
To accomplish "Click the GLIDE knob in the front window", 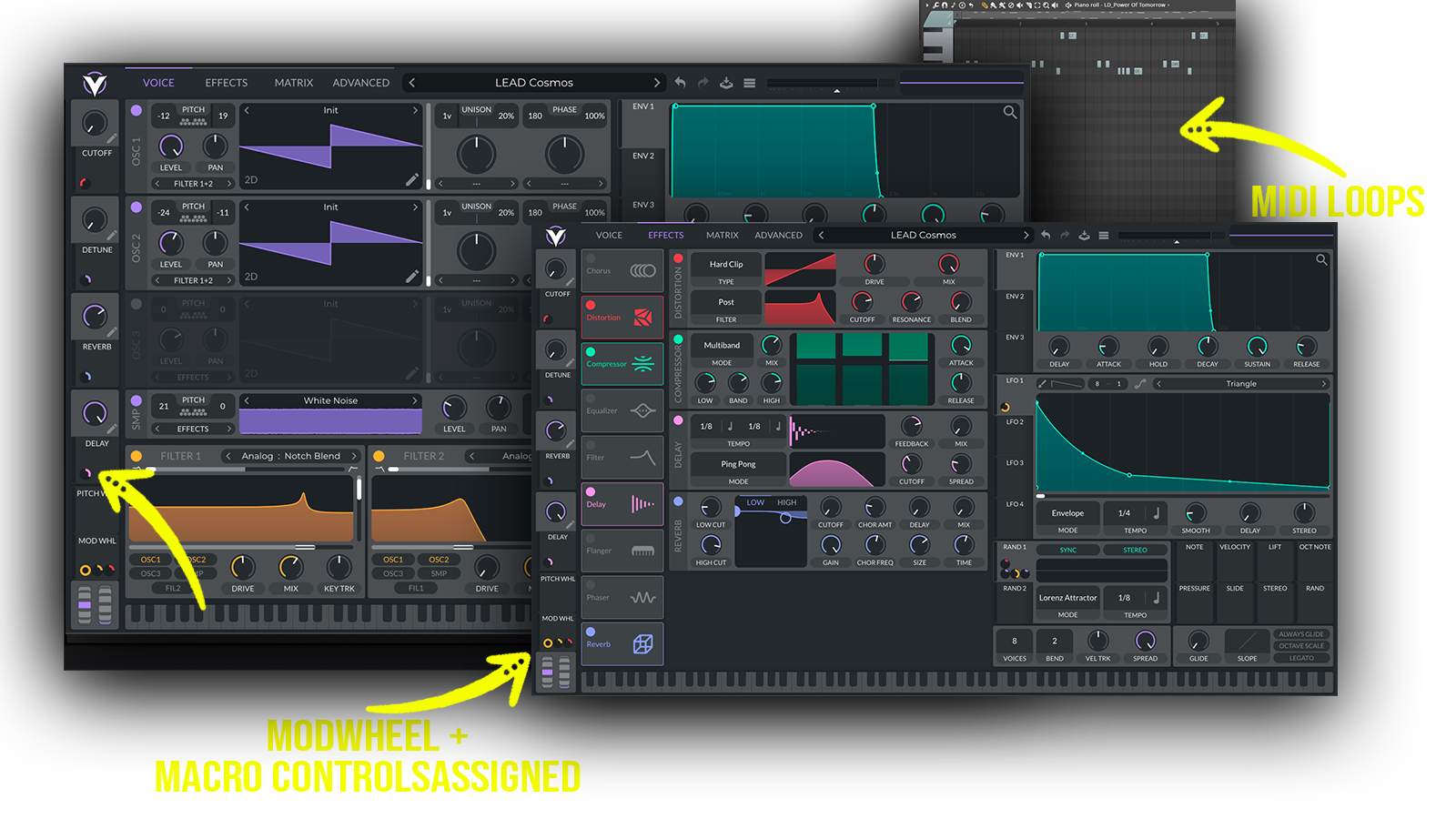I will pyautogui.click(x=1198, y=641).
